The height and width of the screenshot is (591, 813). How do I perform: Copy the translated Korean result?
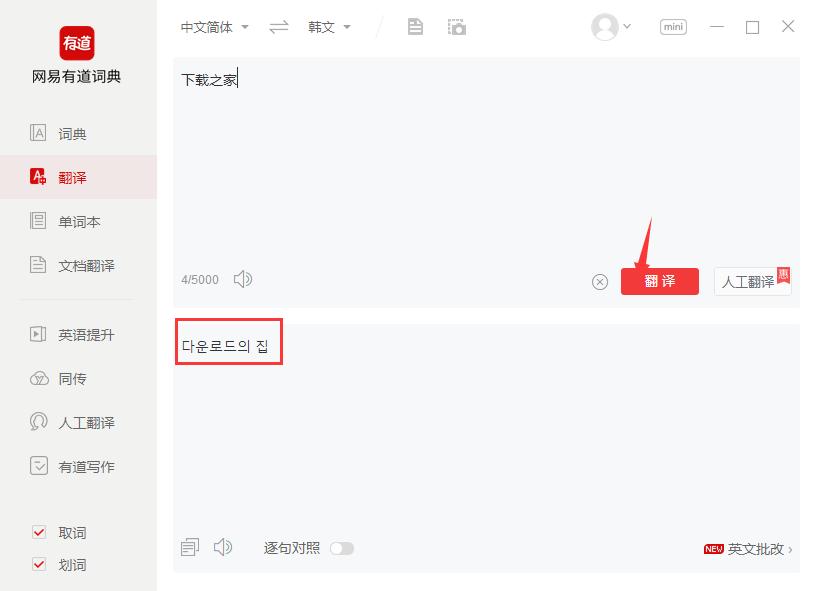pos(190,547)
